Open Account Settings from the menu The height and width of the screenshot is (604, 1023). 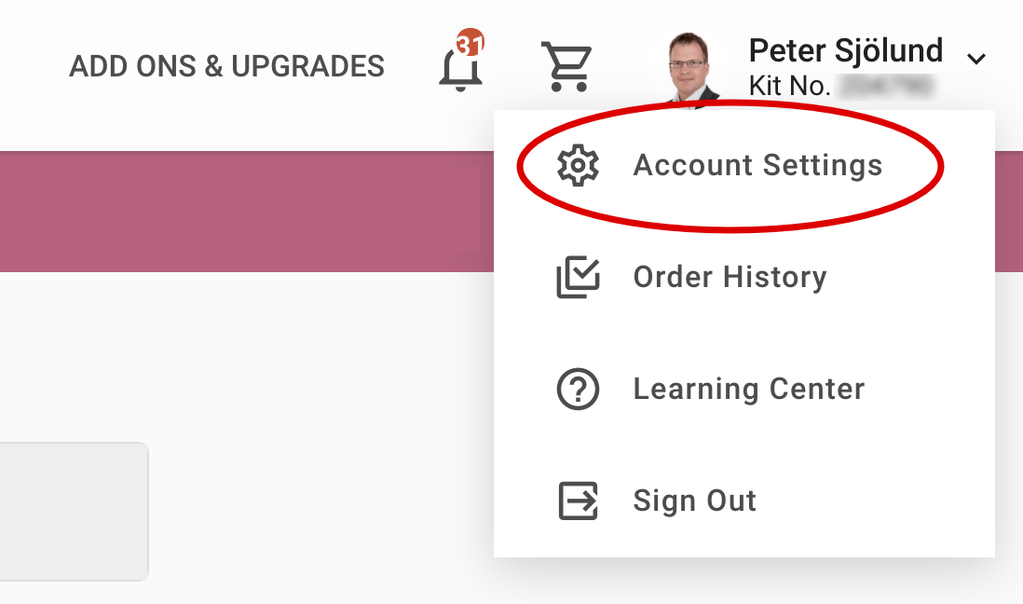(757, 166)
